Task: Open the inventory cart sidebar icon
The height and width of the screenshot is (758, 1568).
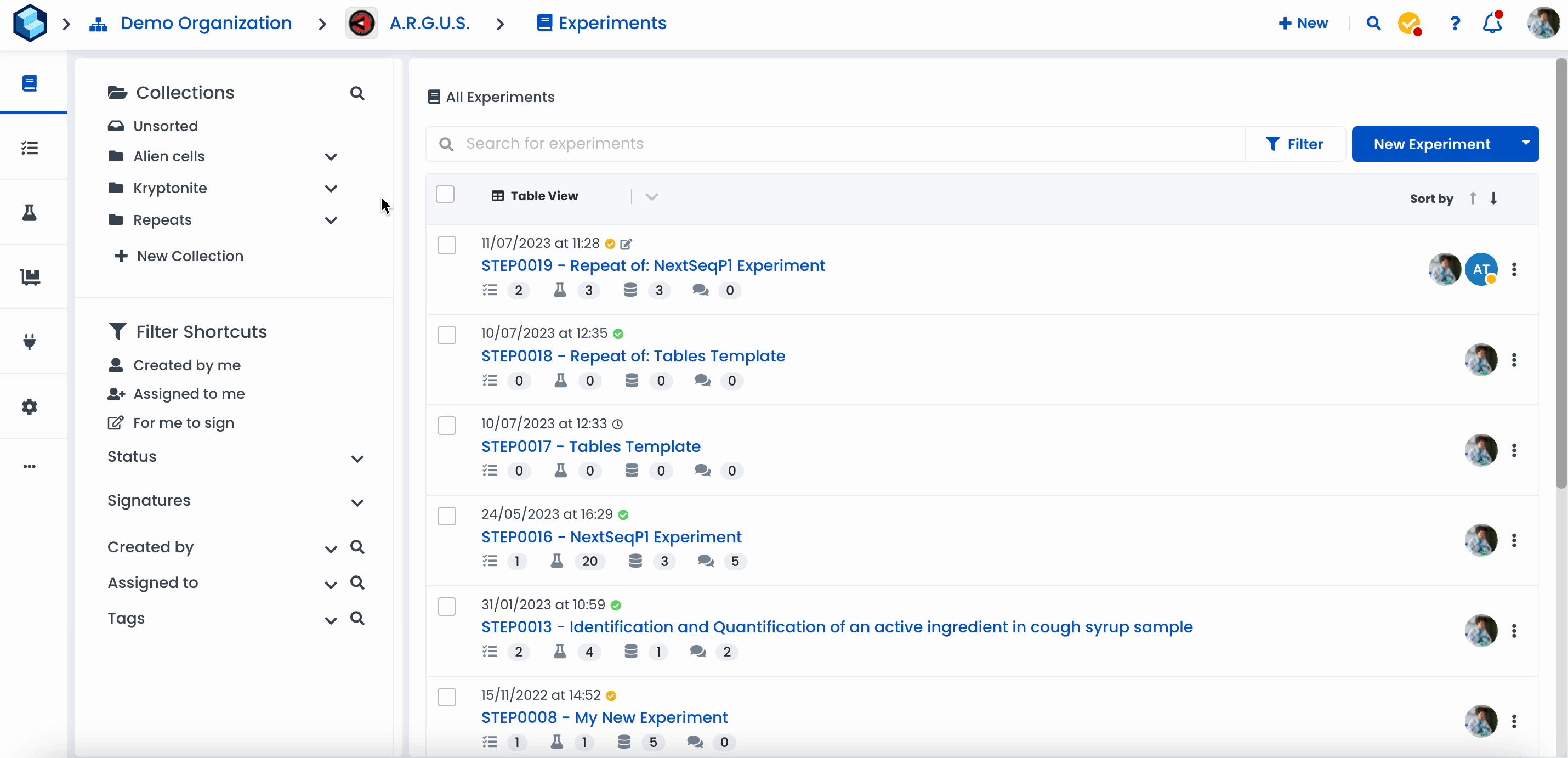Action: pos(29,277)
